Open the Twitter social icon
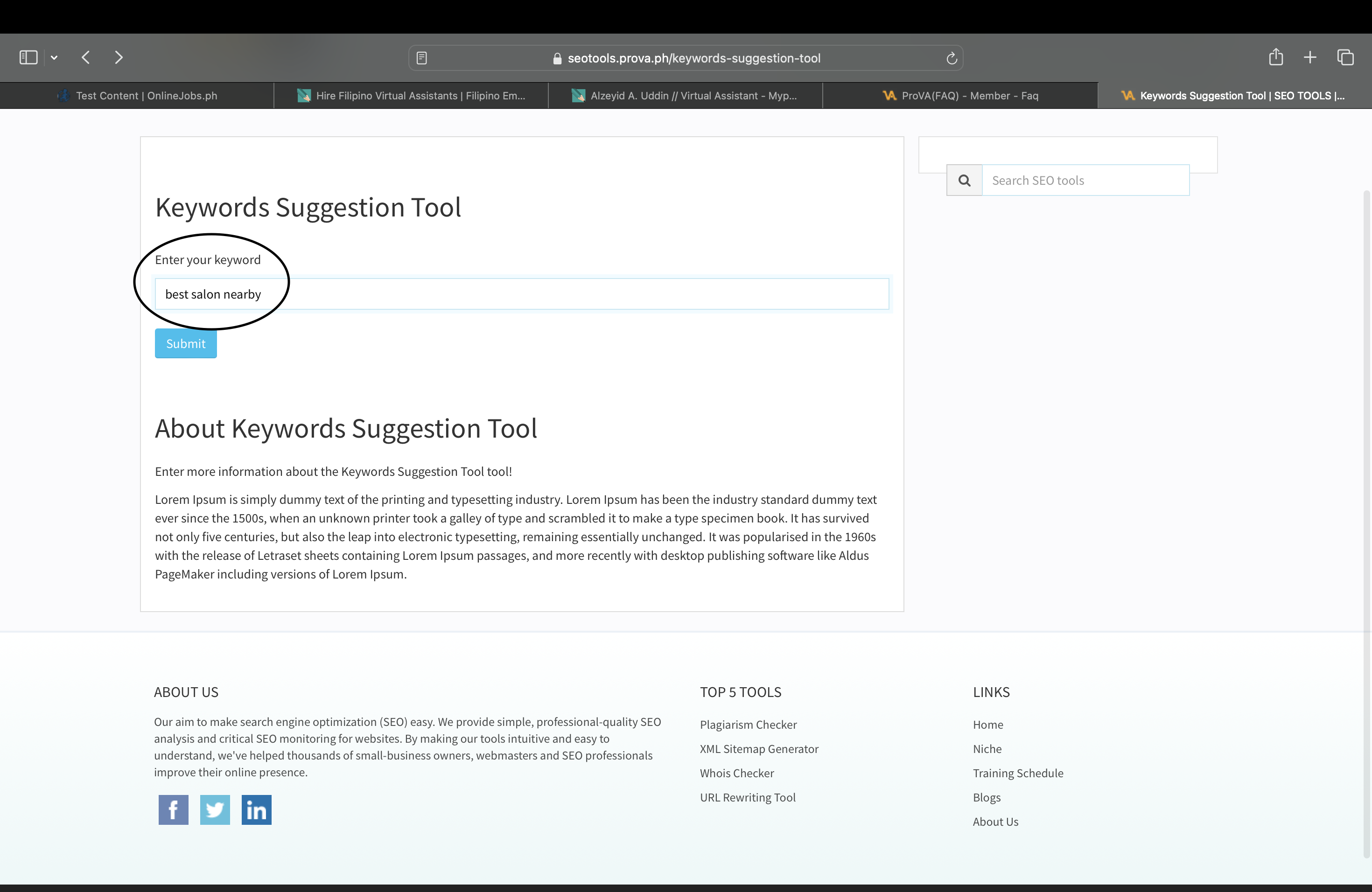Image resolution: width=1372 pixels, height=892 pixels. coord(215,809)
